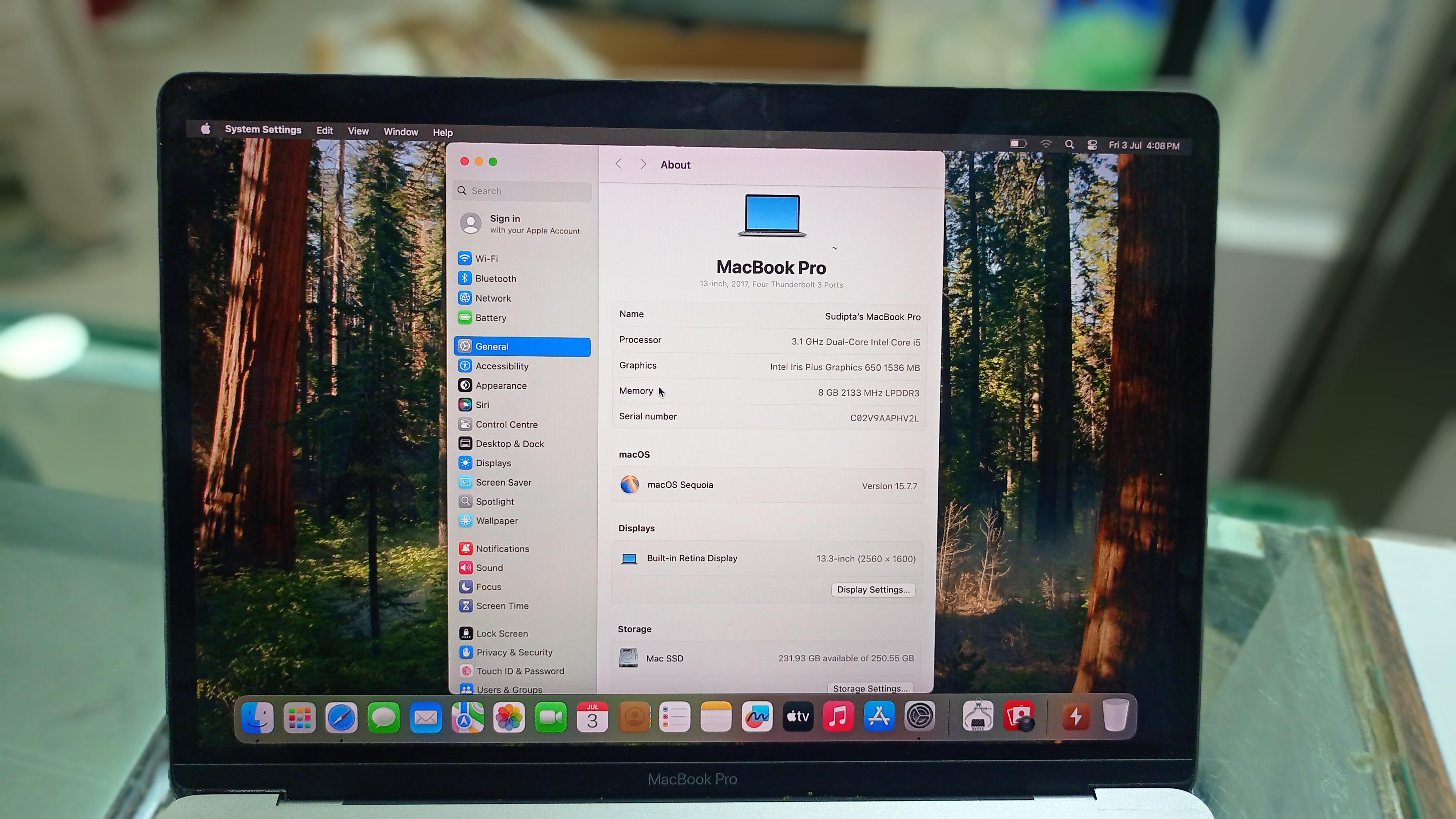Open Displays in the sidebar
1456x819 pixels.
point(522,463)
